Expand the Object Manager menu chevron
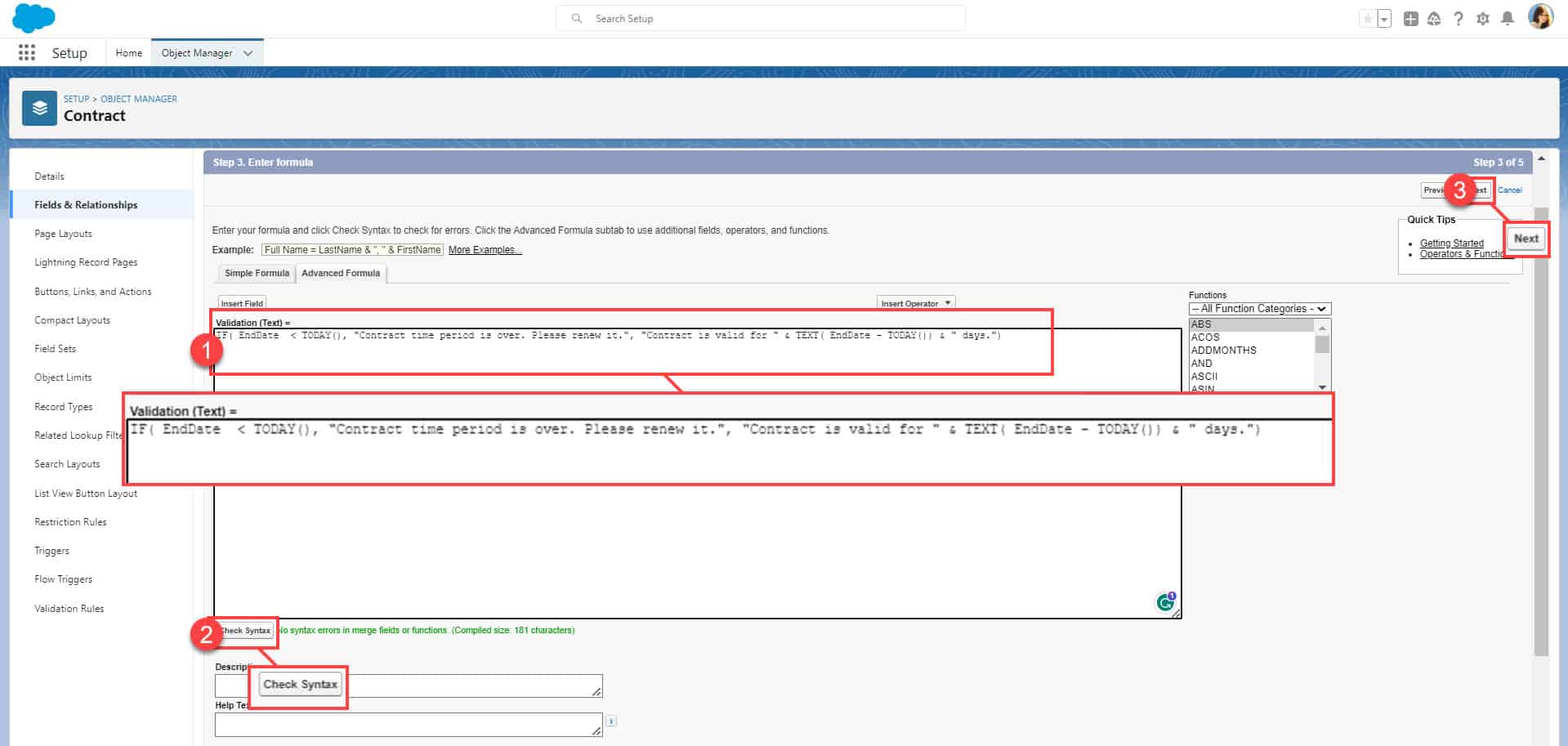This screenshot has width=1568, height=746. [x=248, y=52]
